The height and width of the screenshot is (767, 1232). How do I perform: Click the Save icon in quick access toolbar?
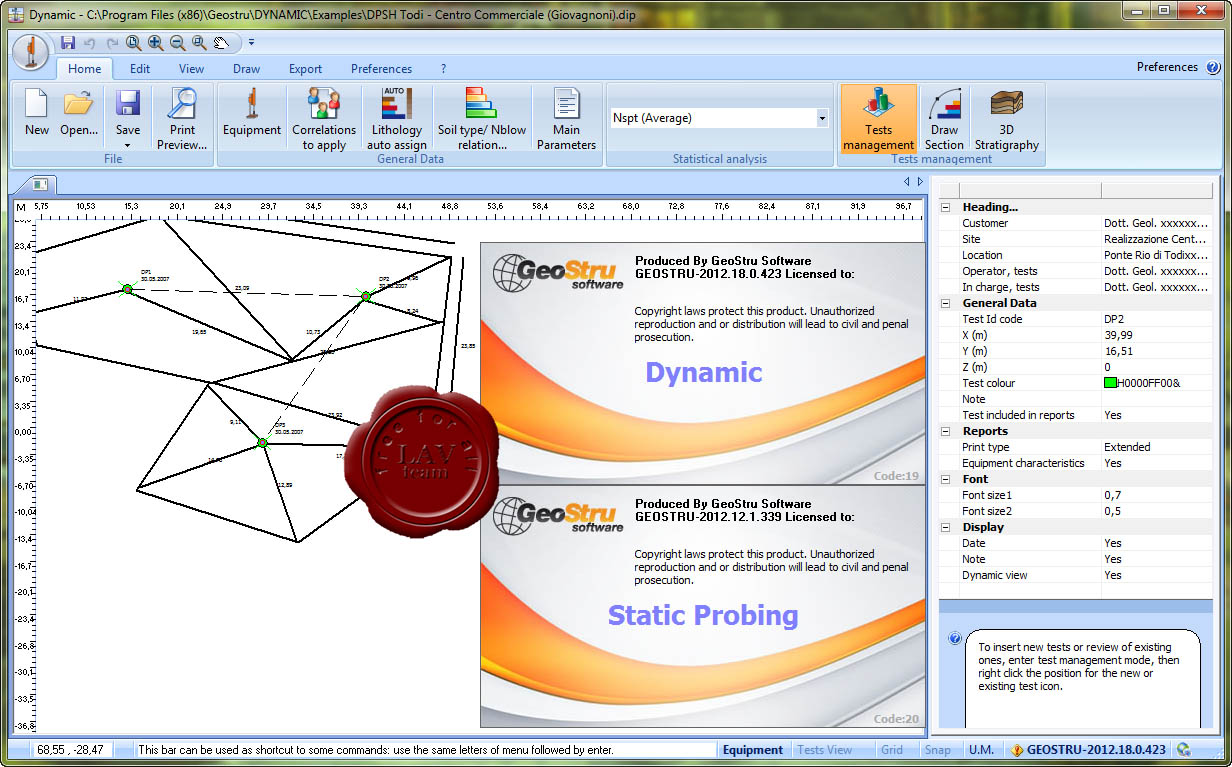click(68, 42)
